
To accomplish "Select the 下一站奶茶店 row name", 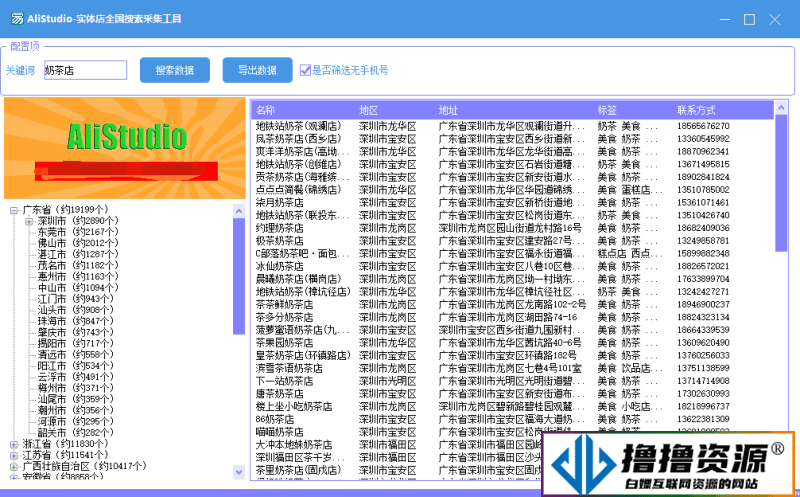I will pos(284,381).
